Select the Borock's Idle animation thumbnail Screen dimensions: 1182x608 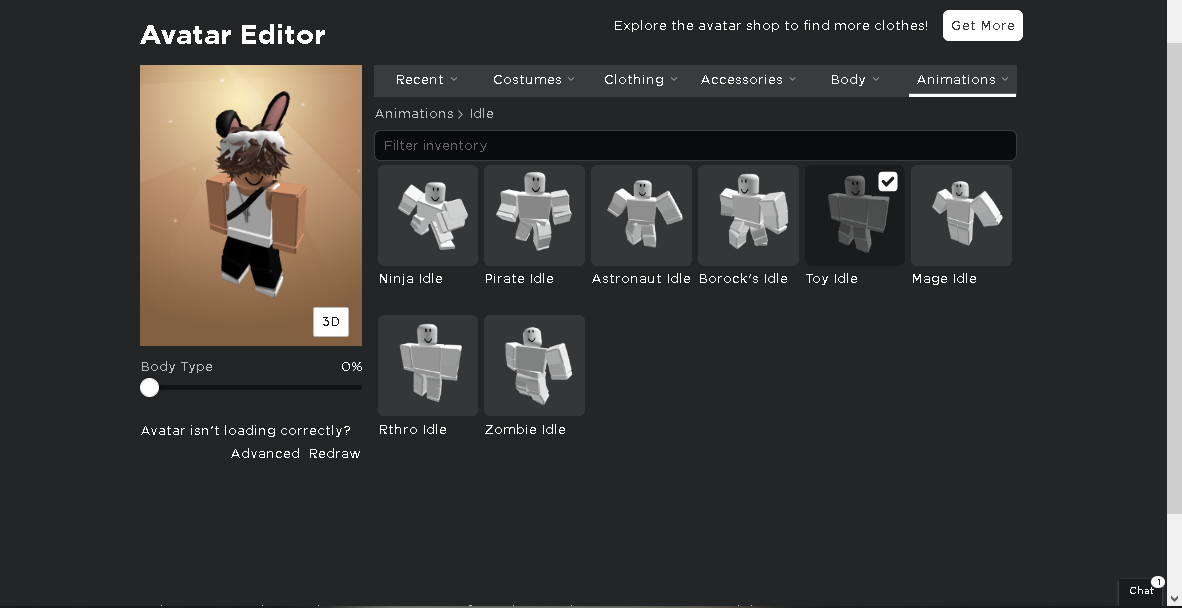(749, 215)
